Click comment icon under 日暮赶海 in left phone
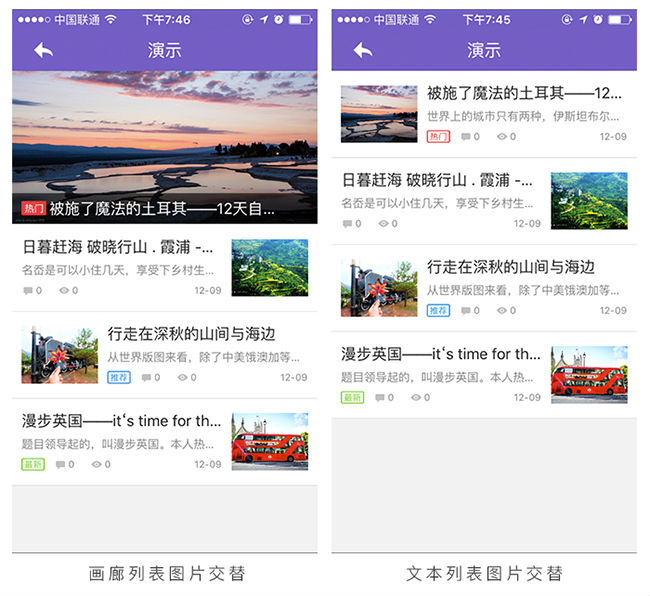 coord(27,291)
